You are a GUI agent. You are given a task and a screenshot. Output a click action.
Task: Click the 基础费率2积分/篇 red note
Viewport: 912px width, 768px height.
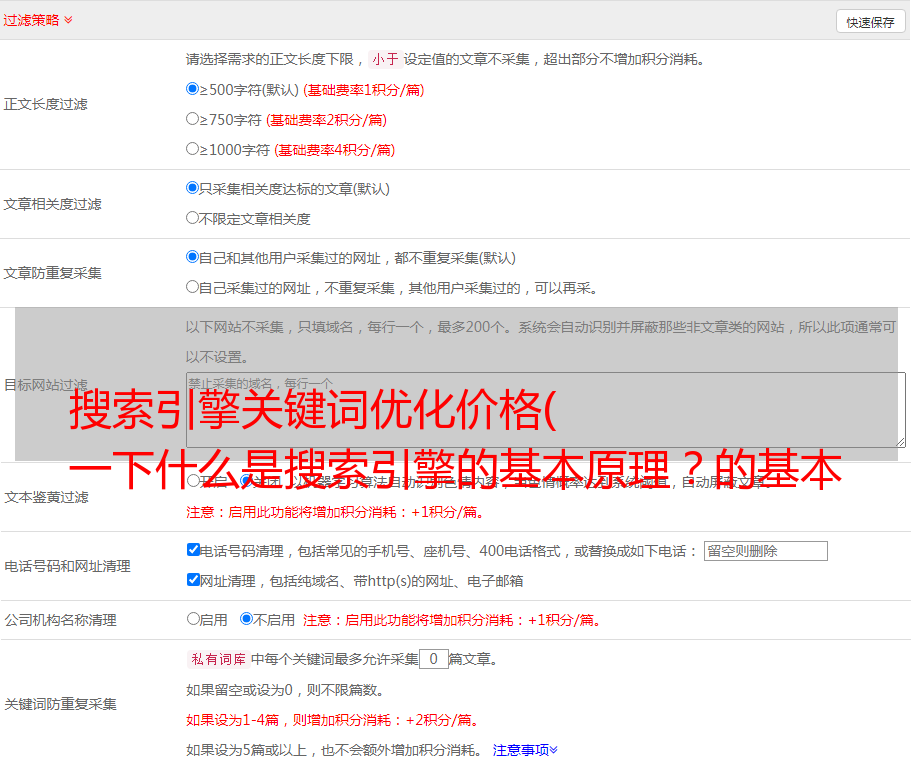[x=327, y=120]
